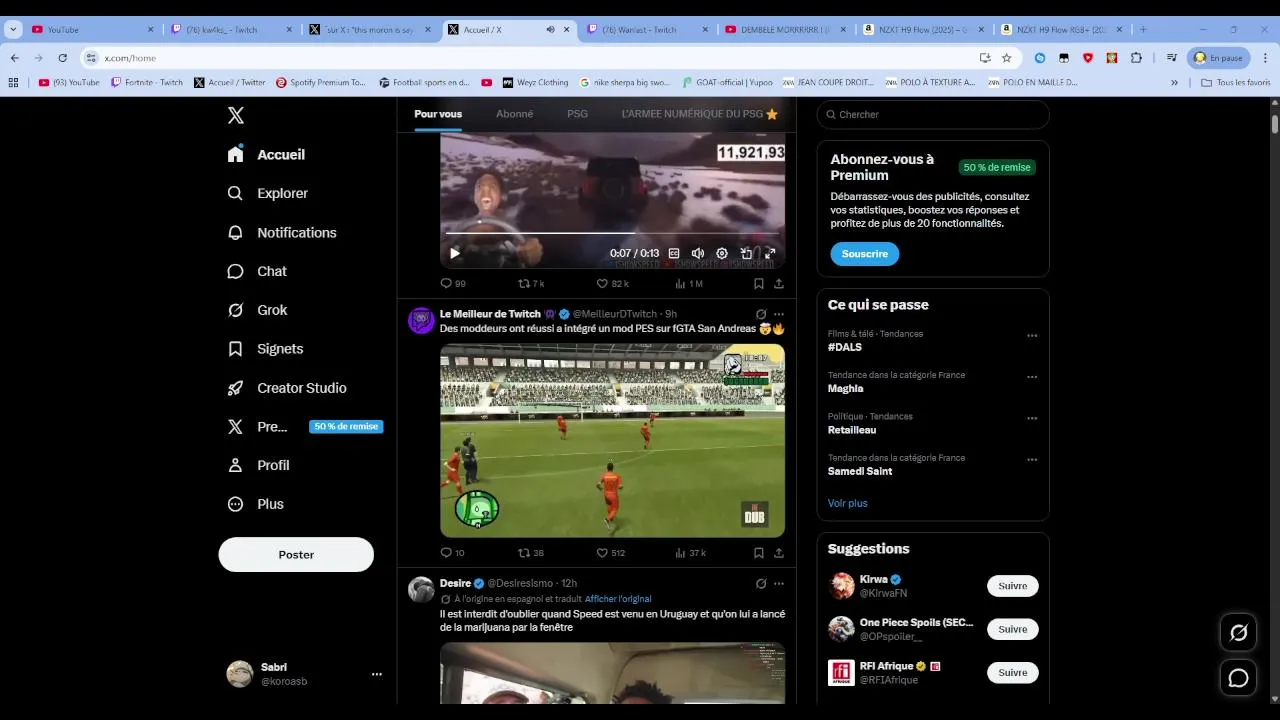The image size is (1280, 720).
Task: Open the Chrome profile En pause button
Action: click(x=1218, y=58)
